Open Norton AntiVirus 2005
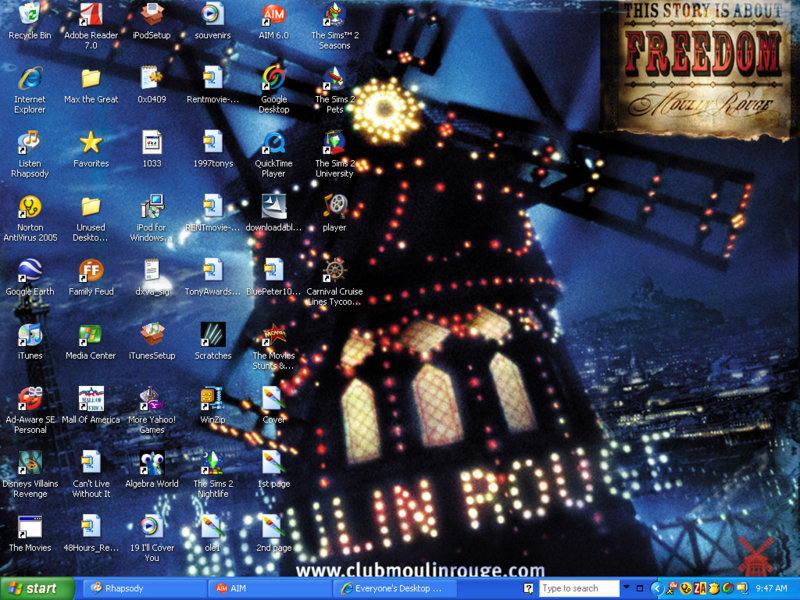This screenshot has width=800, height=600. click(x=30, y=212)
